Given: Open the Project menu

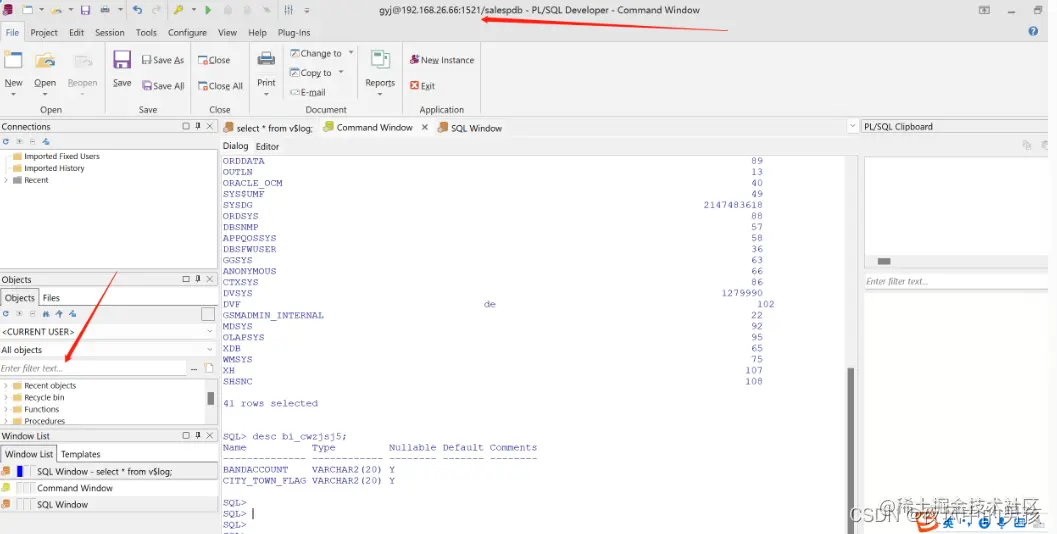Looking at the screenshot, I should point(44,32).
